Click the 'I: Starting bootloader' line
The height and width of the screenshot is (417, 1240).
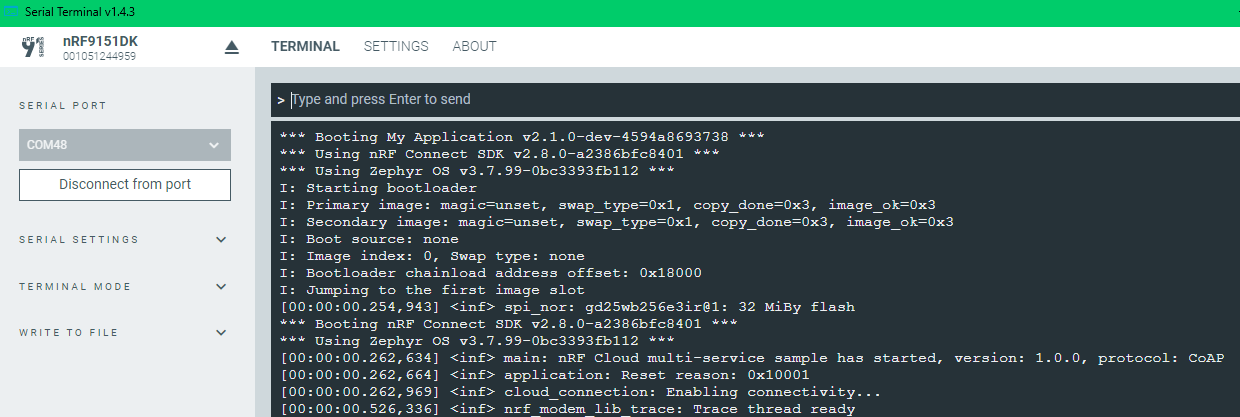point(379,188)
